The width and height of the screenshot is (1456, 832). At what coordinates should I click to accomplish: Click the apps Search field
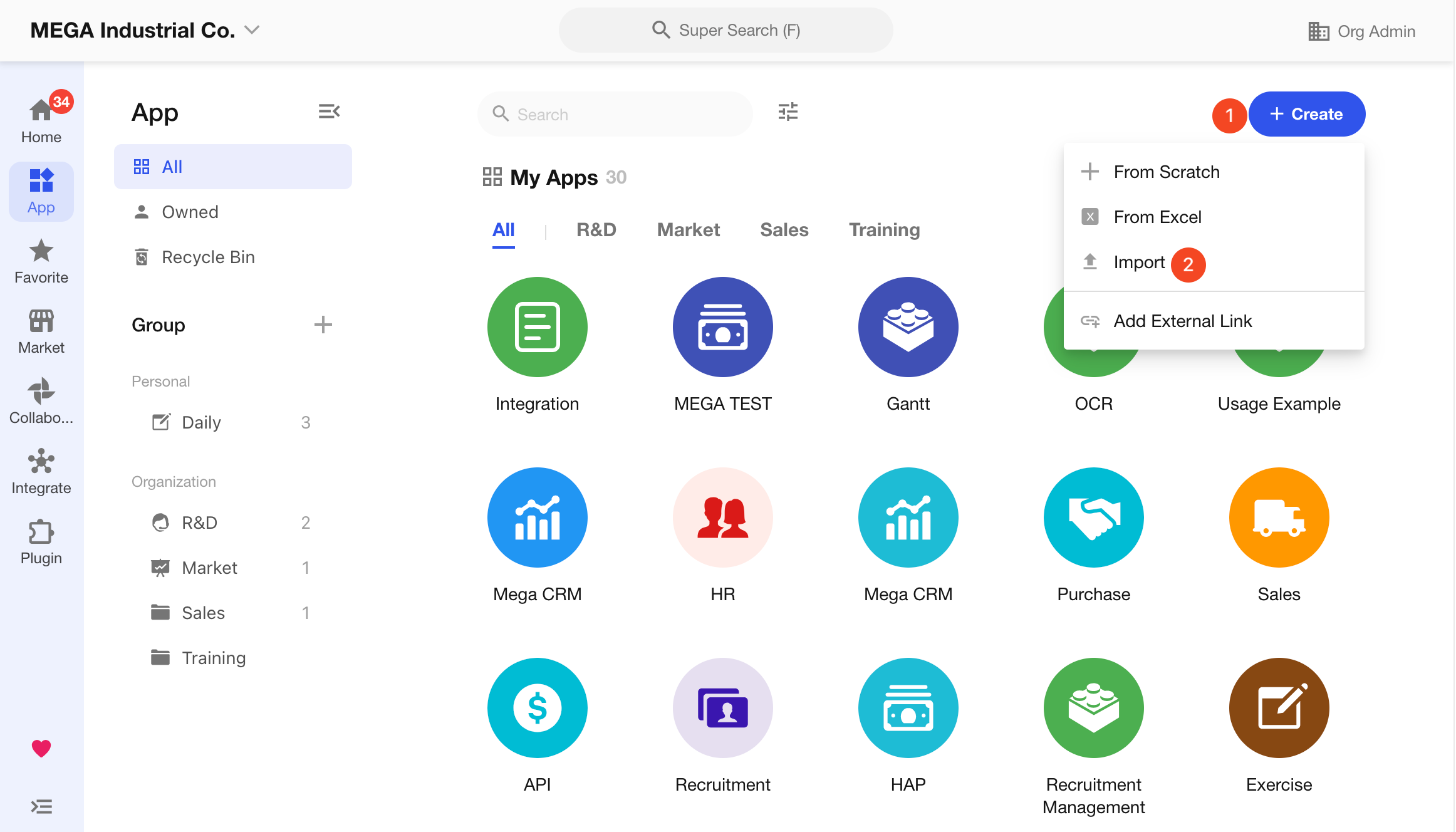pyautogui.click(x=614, y=114)
